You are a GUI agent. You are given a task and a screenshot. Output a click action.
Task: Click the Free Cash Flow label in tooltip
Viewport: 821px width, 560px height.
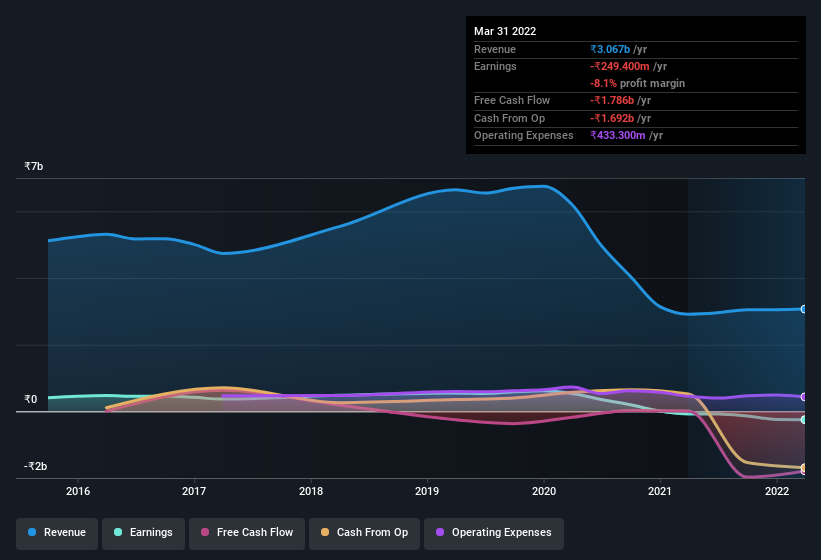[512, 100]
